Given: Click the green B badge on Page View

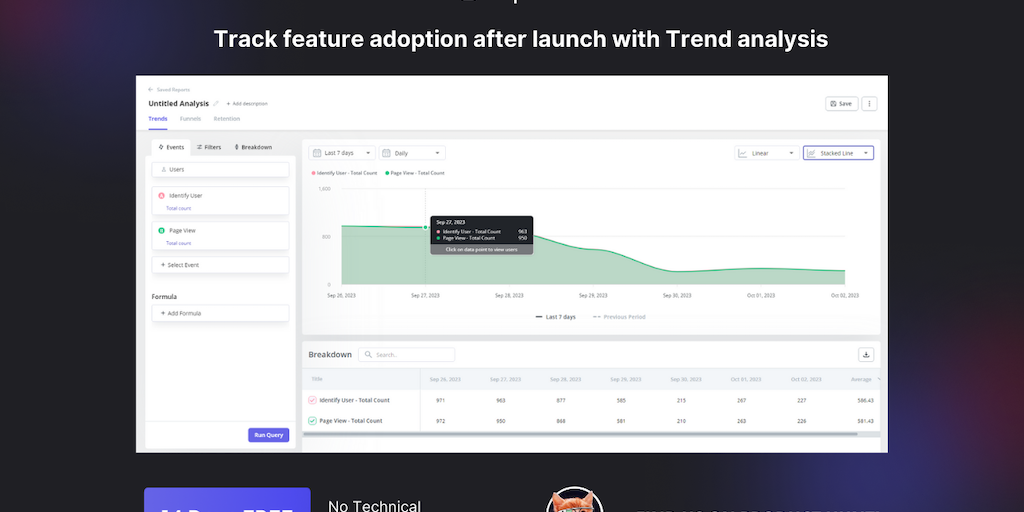Looking at the screenshot, I should [x=161, y=231].
